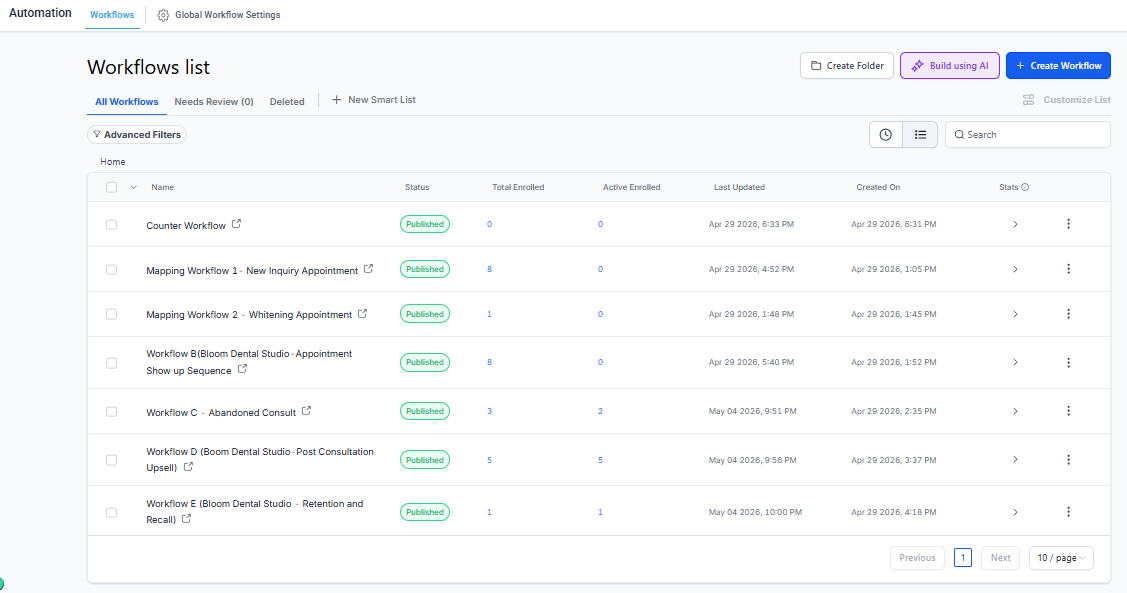Click the Customize List label
This screenshot has height=593, width=1127.
click(1077, 100)
